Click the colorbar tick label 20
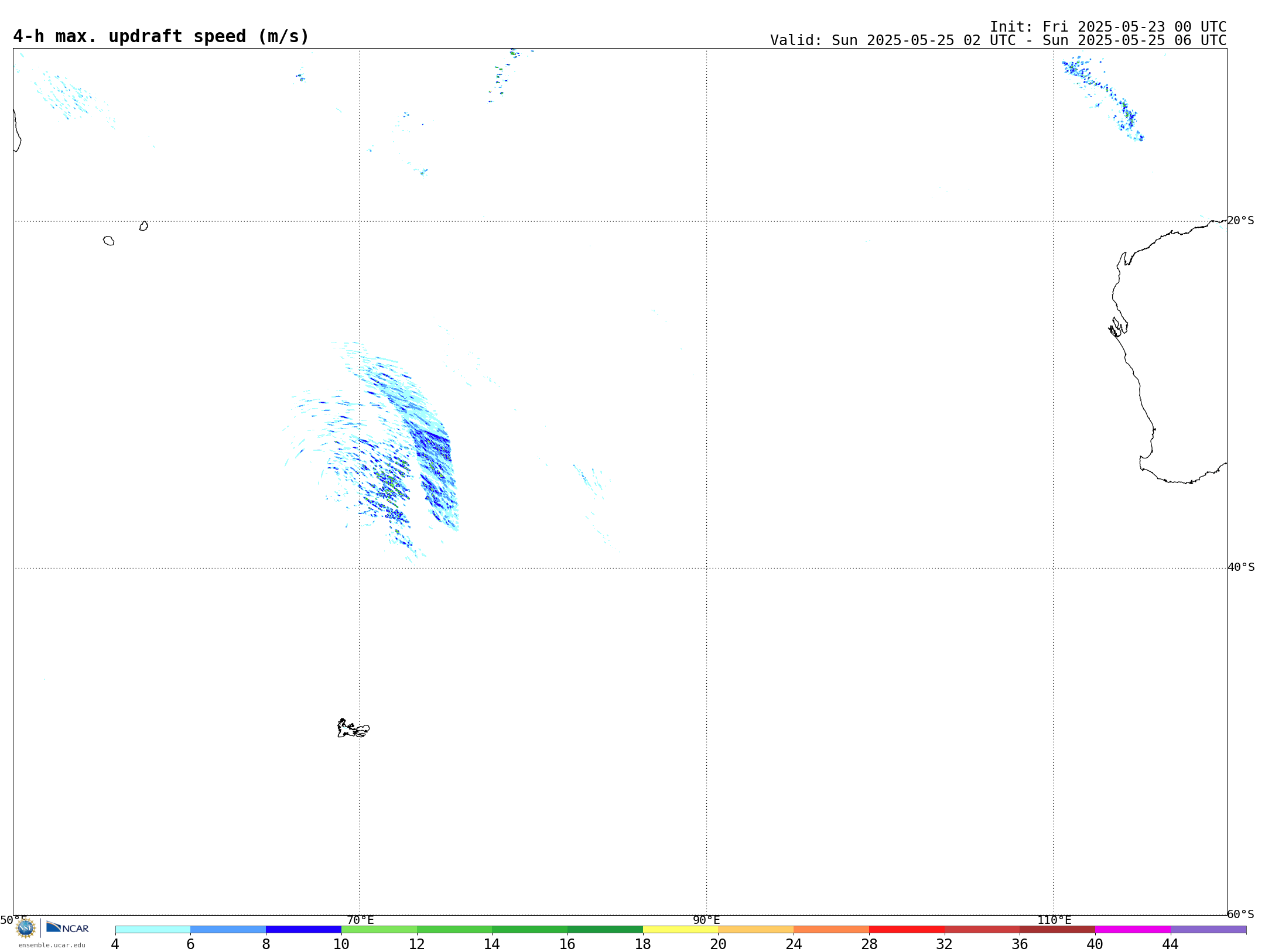1265x952 pixels. (719, 944)
